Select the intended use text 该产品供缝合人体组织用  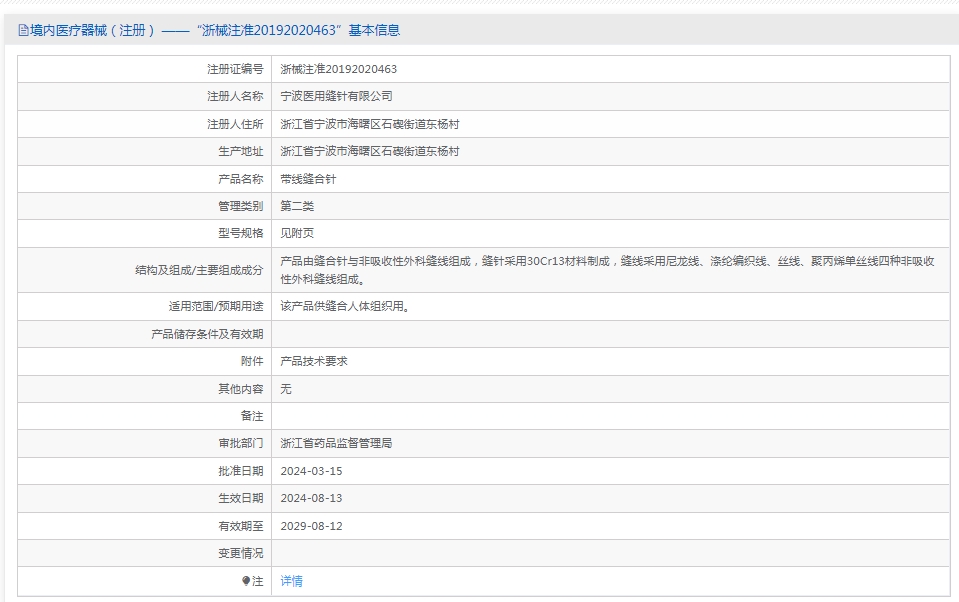click(344, 307)
